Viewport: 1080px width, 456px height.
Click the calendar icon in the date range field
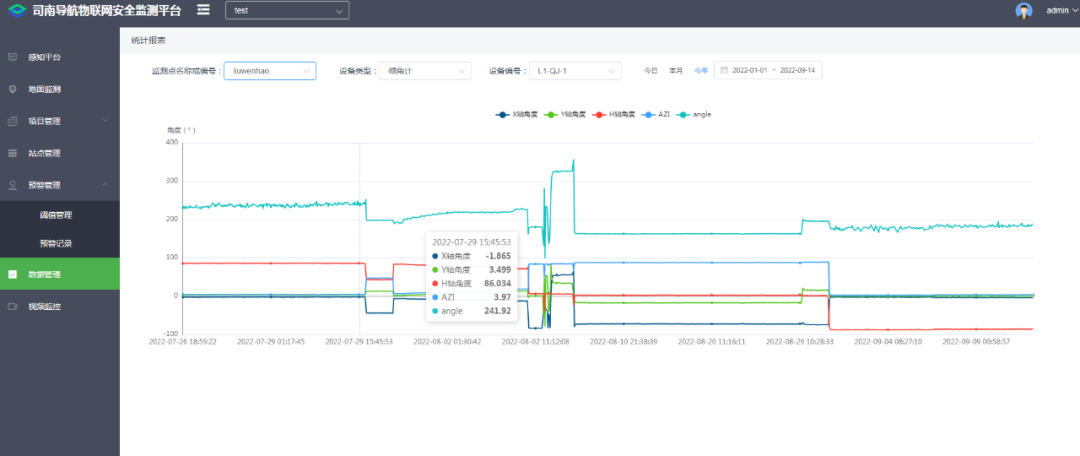coord(724,70)
